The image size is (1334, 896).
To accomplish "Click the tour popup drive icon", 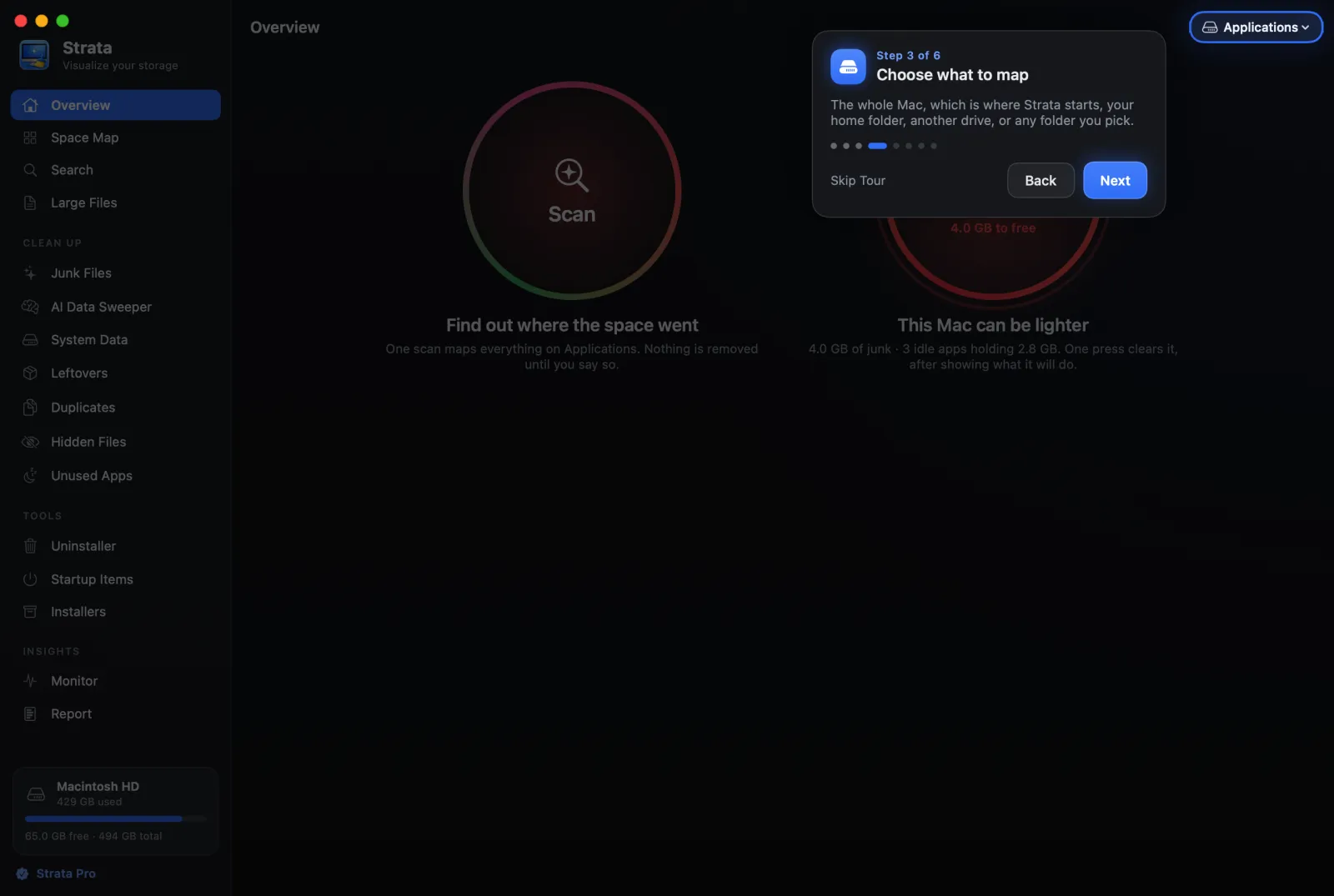I will [x=848, y=67].
